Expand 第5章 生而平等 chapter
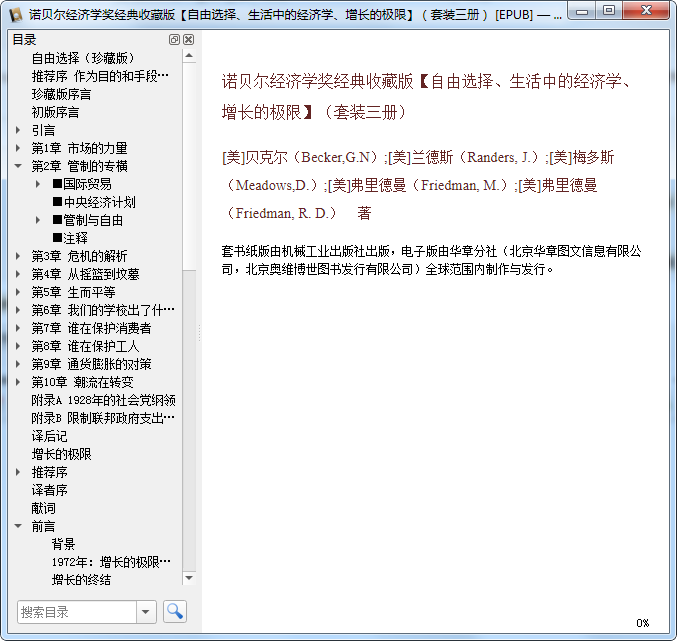The width and height of the screenshot is (677, 641). [18, 292]
